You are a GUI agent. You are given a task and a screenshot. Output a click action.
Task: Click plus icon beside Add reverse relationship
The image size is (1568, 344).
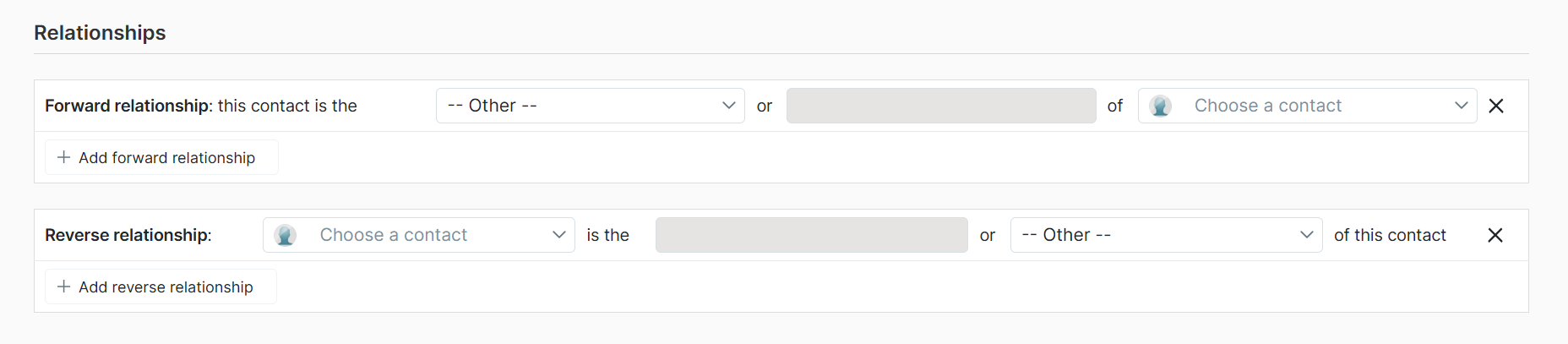(63, 287)
